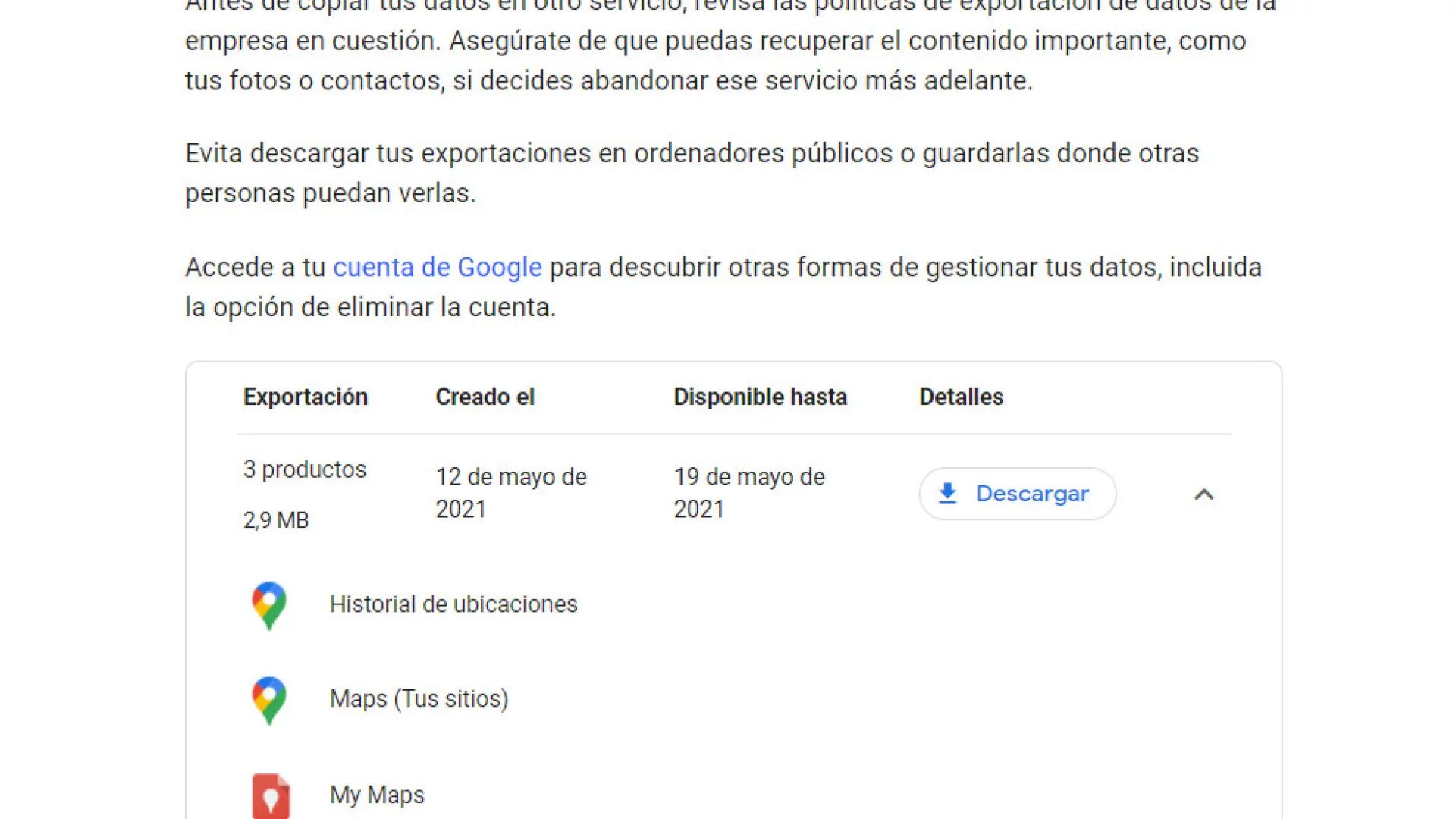This screenshot has height=819, width=1456.
Task: Click the date 19 de mayo de 2021
Action: click(749, 493)
